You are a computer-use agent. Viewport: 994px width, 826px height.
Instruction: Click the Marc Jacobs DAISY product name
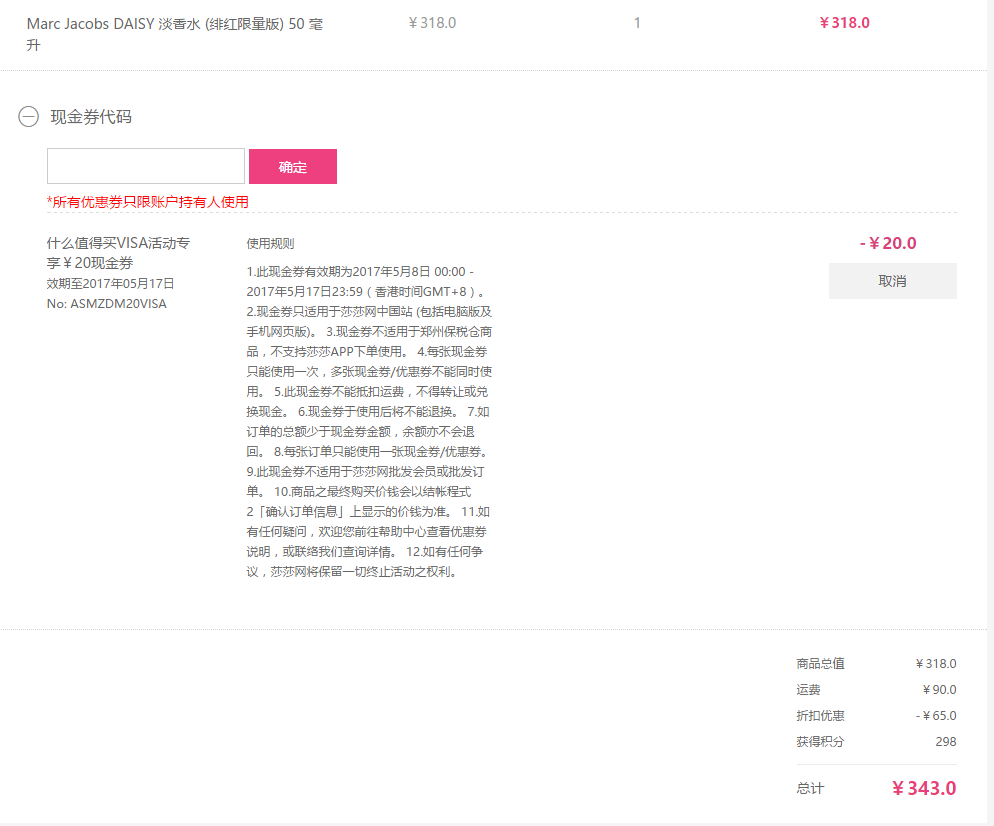175,34
